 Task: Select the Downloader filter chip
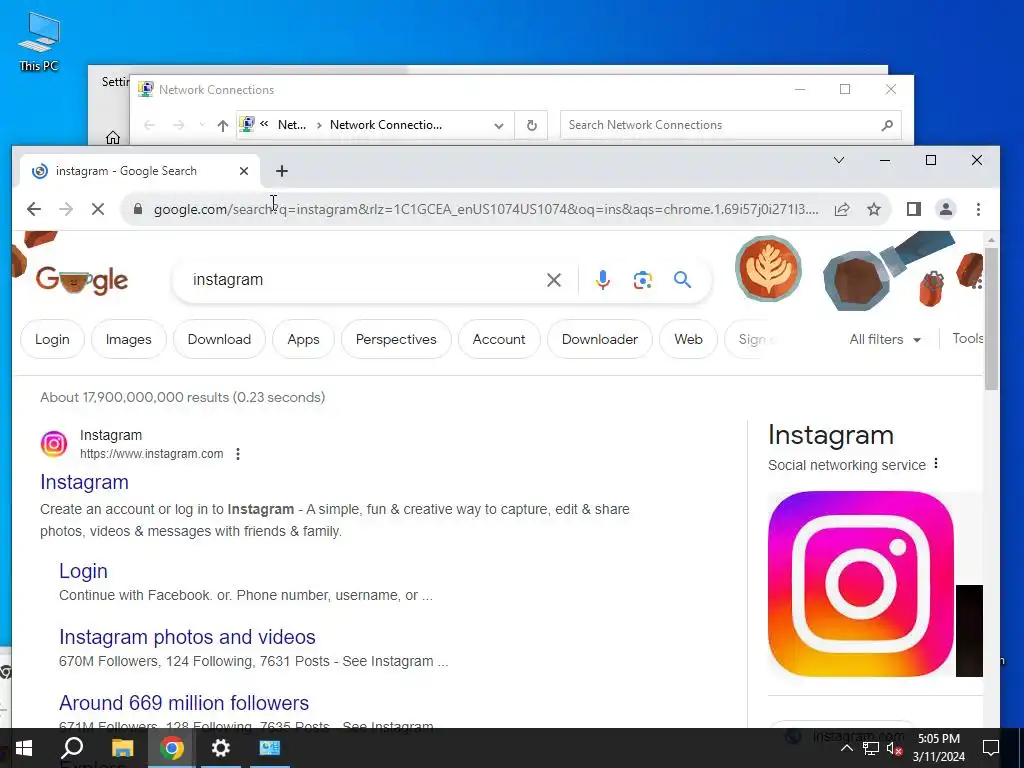click(600, 340)
